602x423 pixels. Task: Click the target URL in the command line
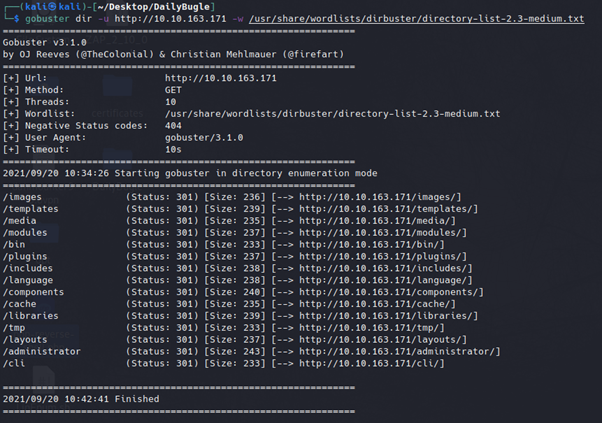coord(170,18)
